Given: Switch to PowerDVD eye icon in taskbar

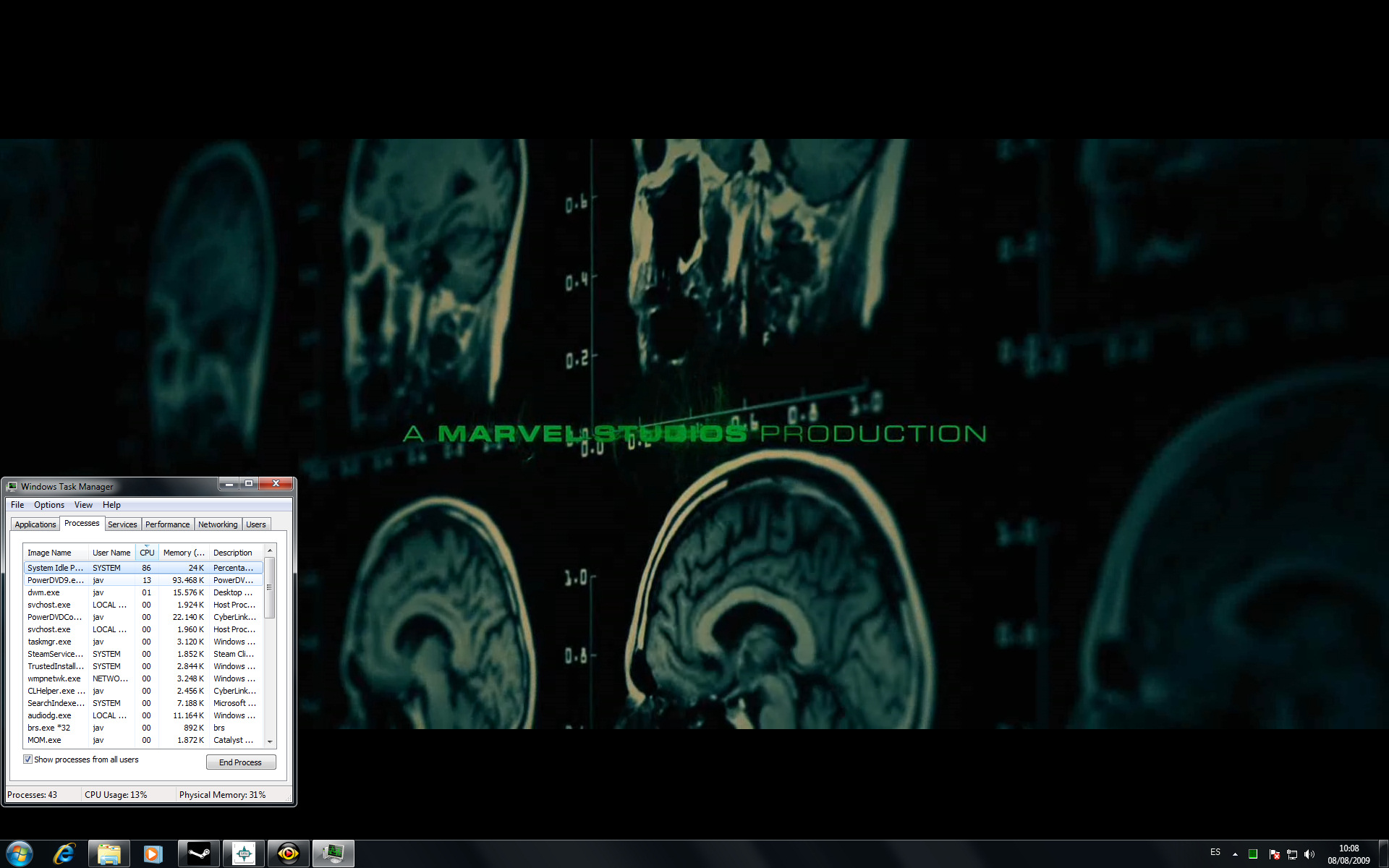Looking at the screenshot, I should (x=288, y=854).
